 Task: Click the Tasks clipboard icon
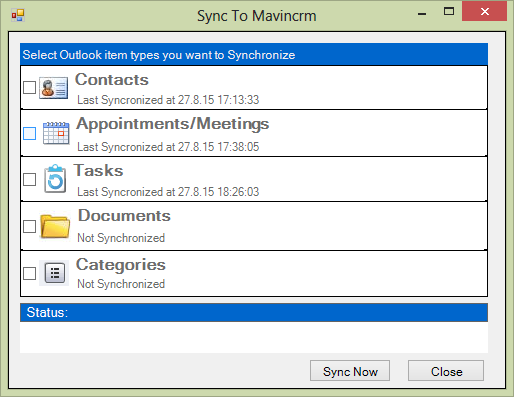(x=55, y=179)
